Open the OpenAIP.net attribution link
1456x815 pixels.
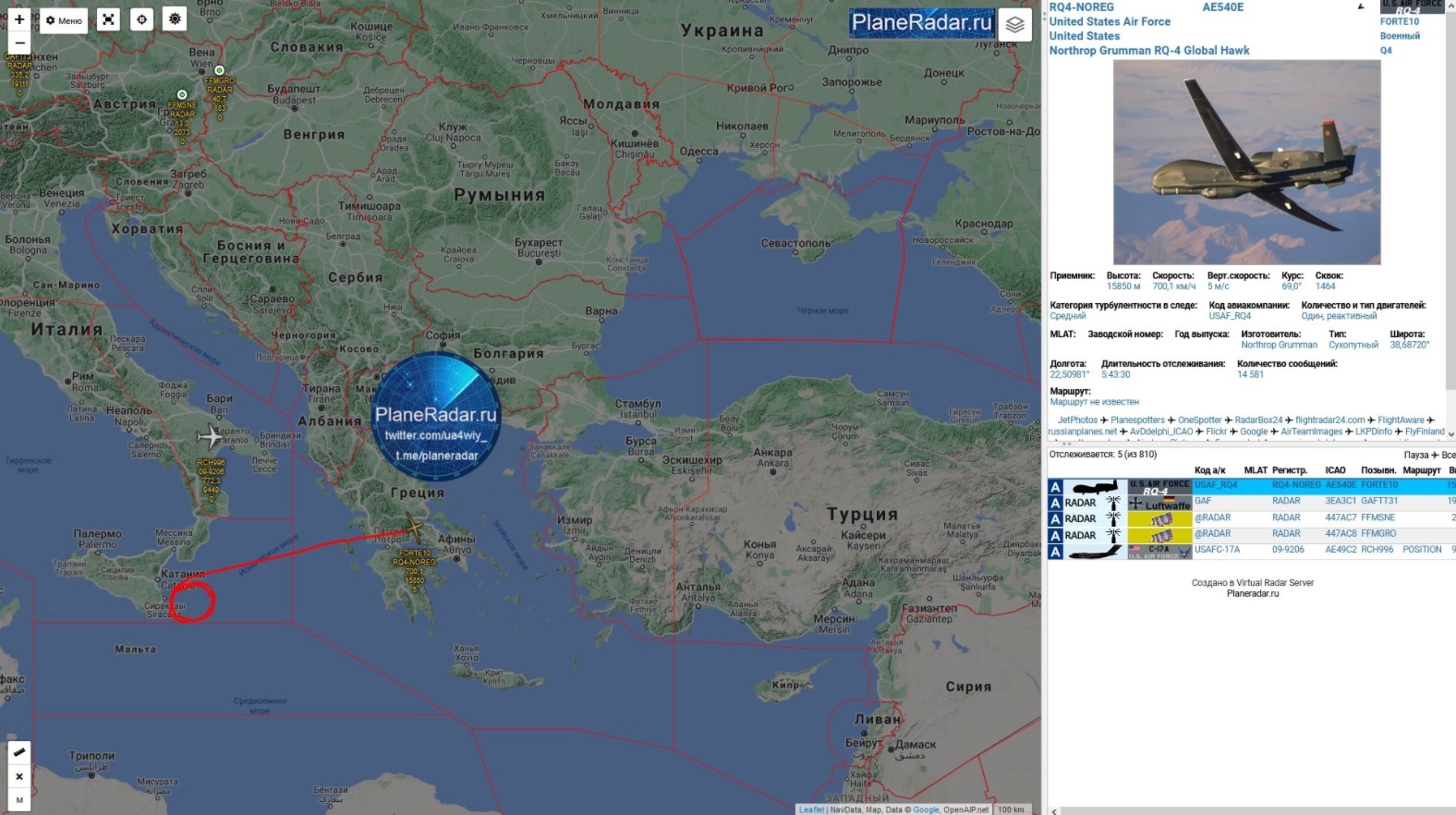tap(965, 809)
